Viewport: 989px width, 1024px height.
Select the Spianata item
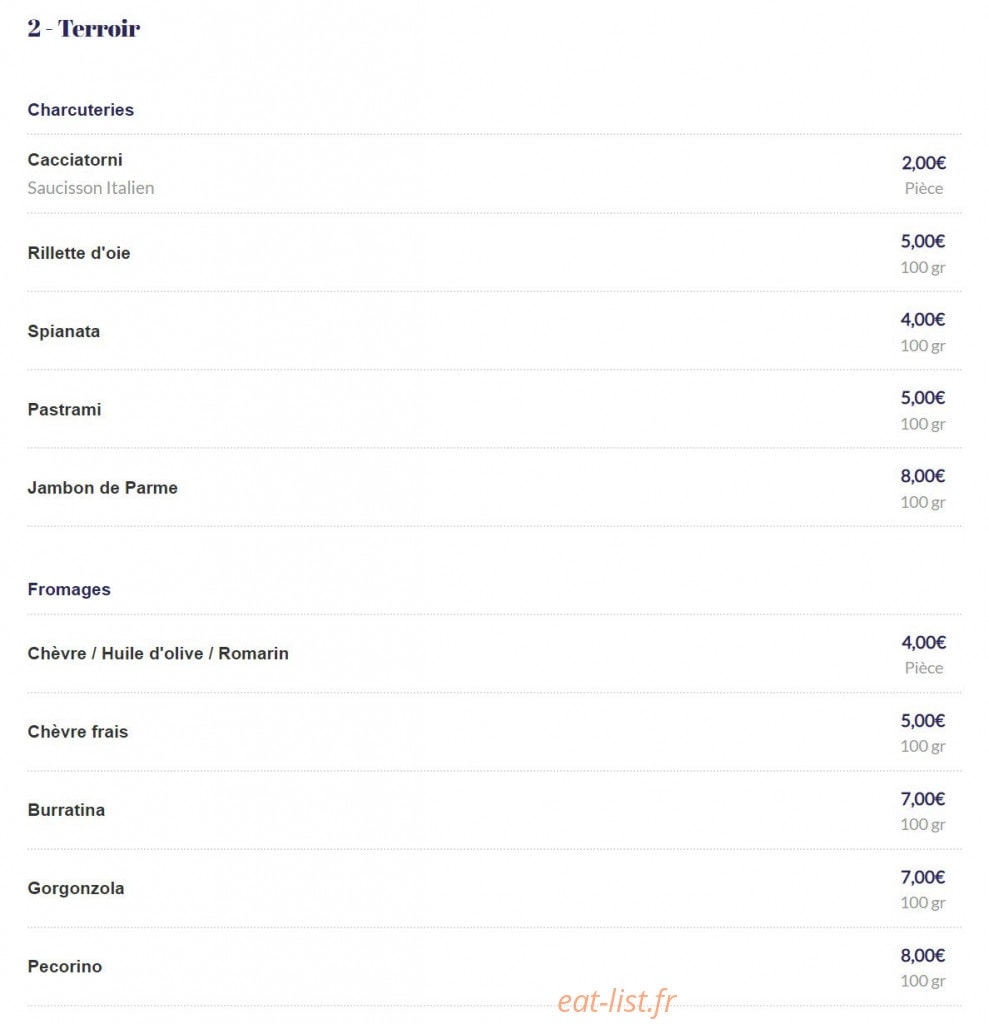(63, 332)
